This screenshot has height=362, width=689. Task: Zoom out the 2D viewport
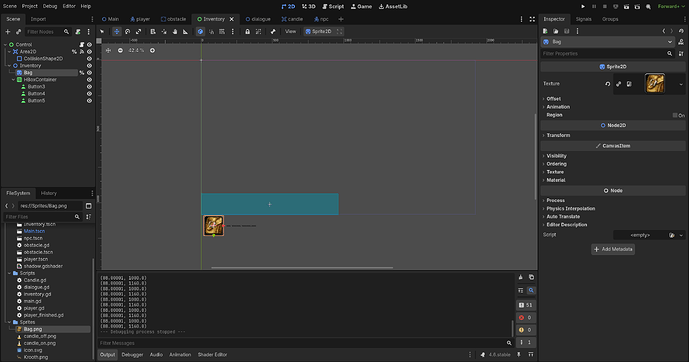coord(120,51)
